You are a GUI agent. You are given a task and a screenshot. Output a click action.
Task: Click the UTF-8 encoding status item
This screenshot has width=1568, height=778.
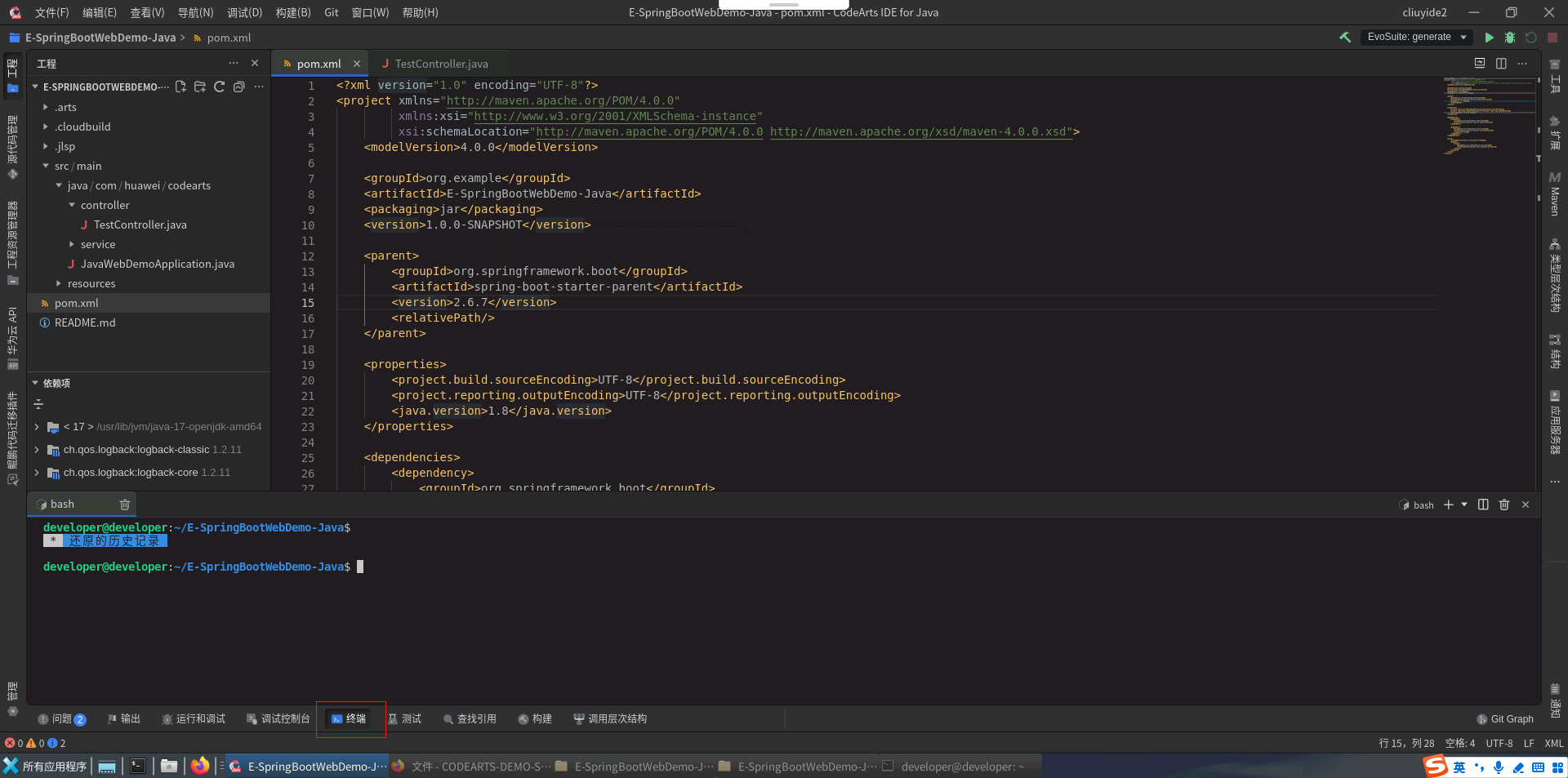click(1499, 743)
